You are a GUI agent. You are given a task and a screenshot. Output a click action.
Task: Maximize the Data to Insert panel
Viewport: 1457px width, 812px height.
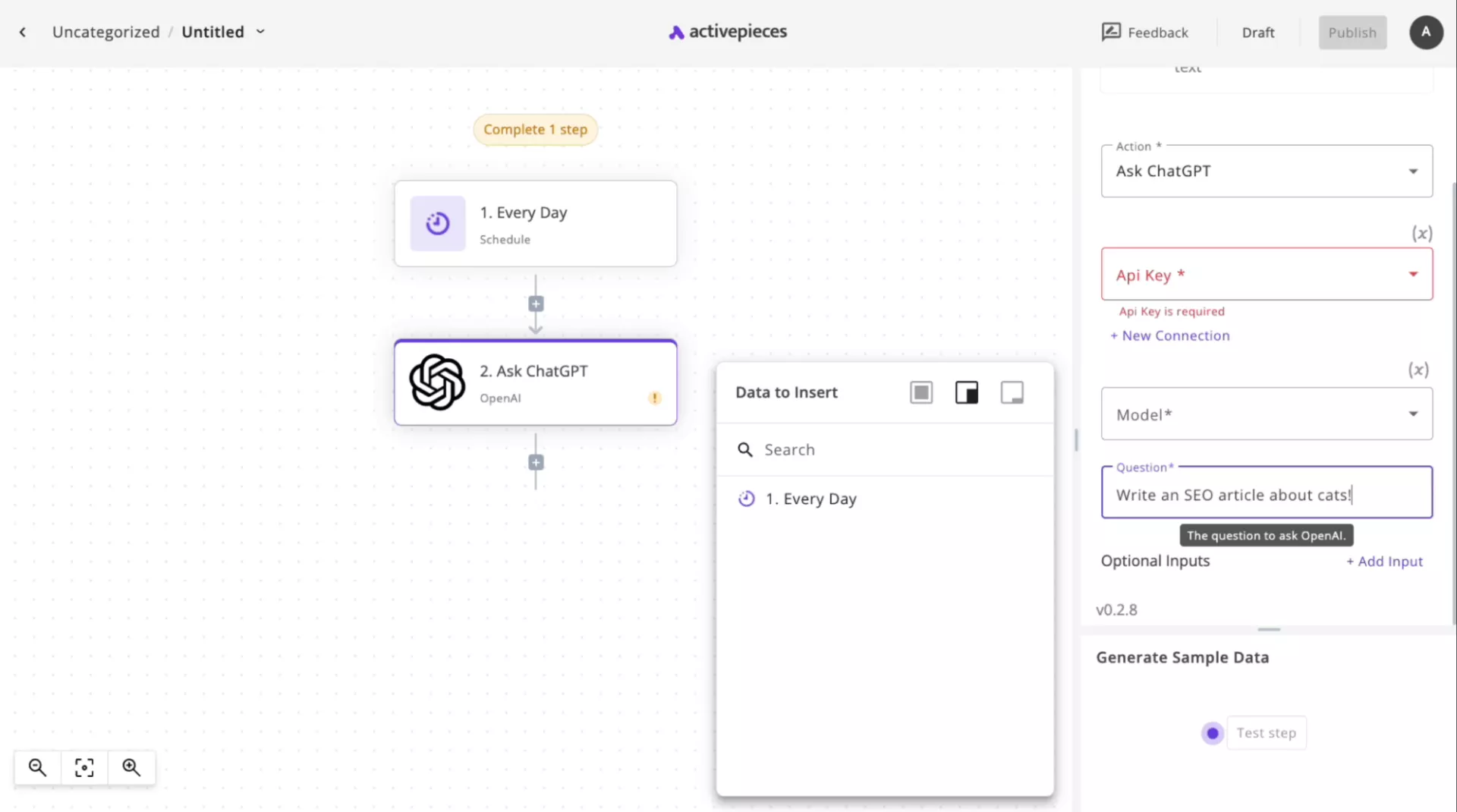[x=920, y=392]
